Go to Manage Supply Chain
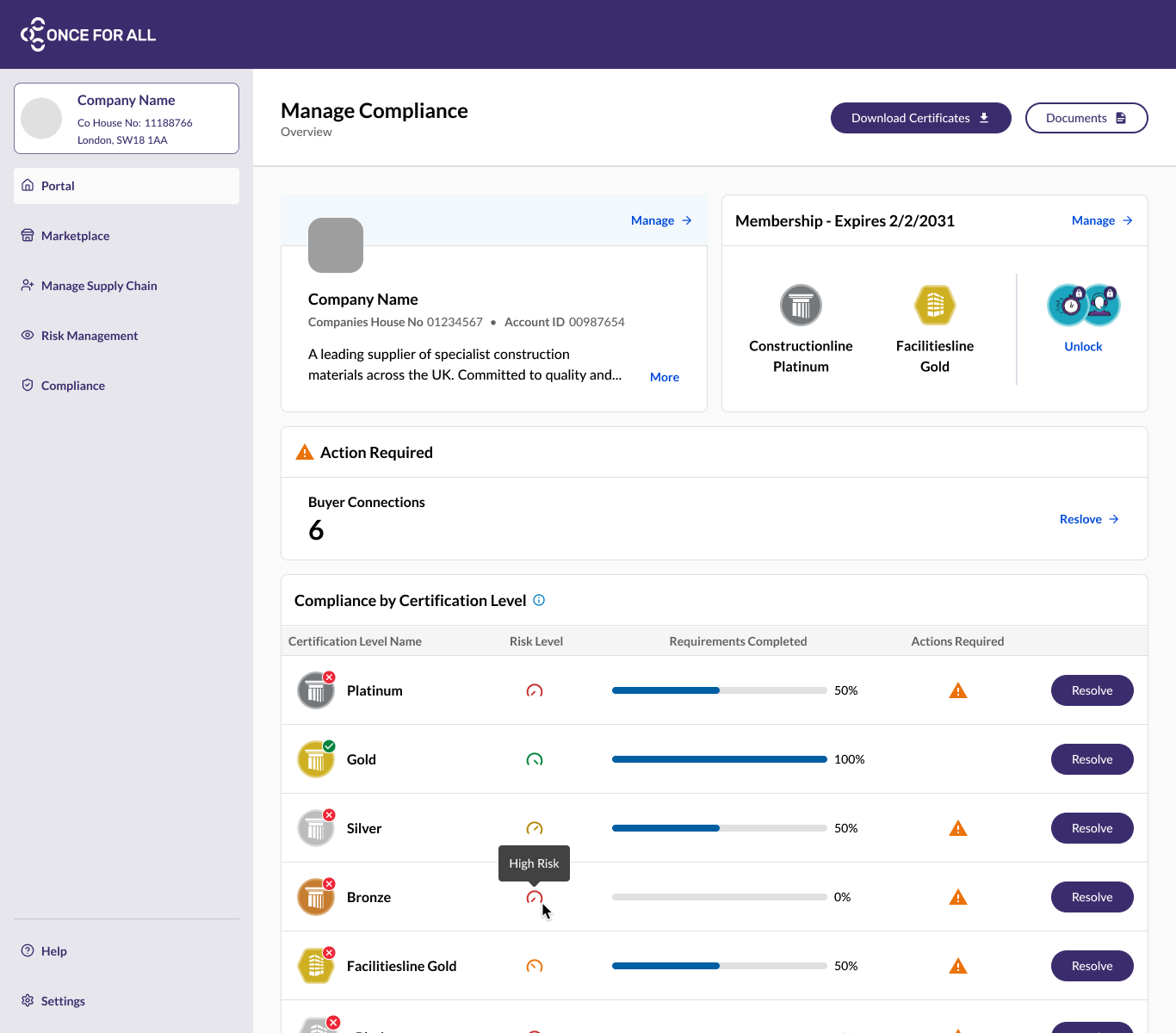This screenshot has height=1033, width=1176. [127, 286]
